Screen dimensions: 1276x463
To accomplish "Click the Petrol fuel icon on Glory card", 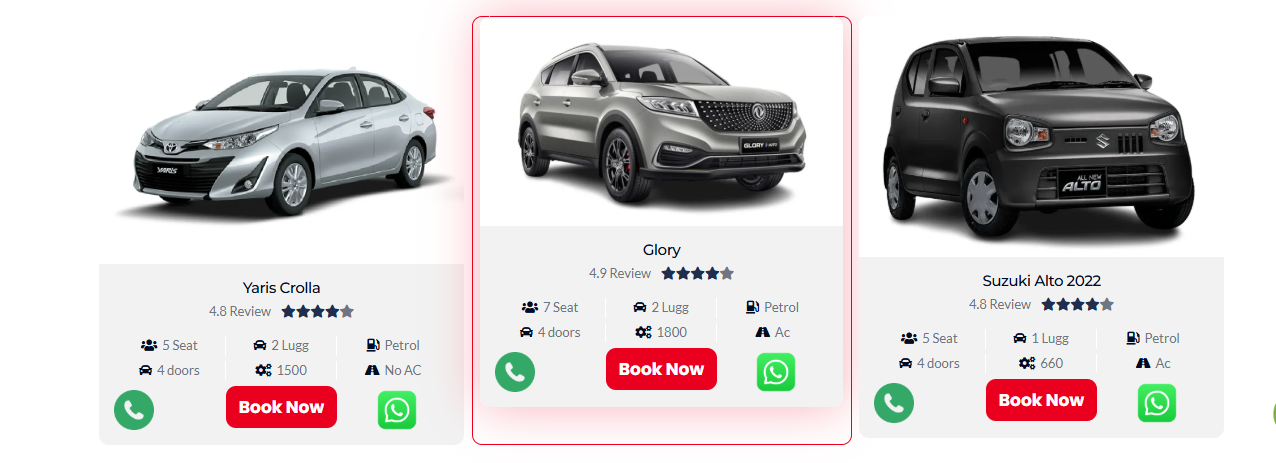I will pyautogui.click(x=752, y=307).
